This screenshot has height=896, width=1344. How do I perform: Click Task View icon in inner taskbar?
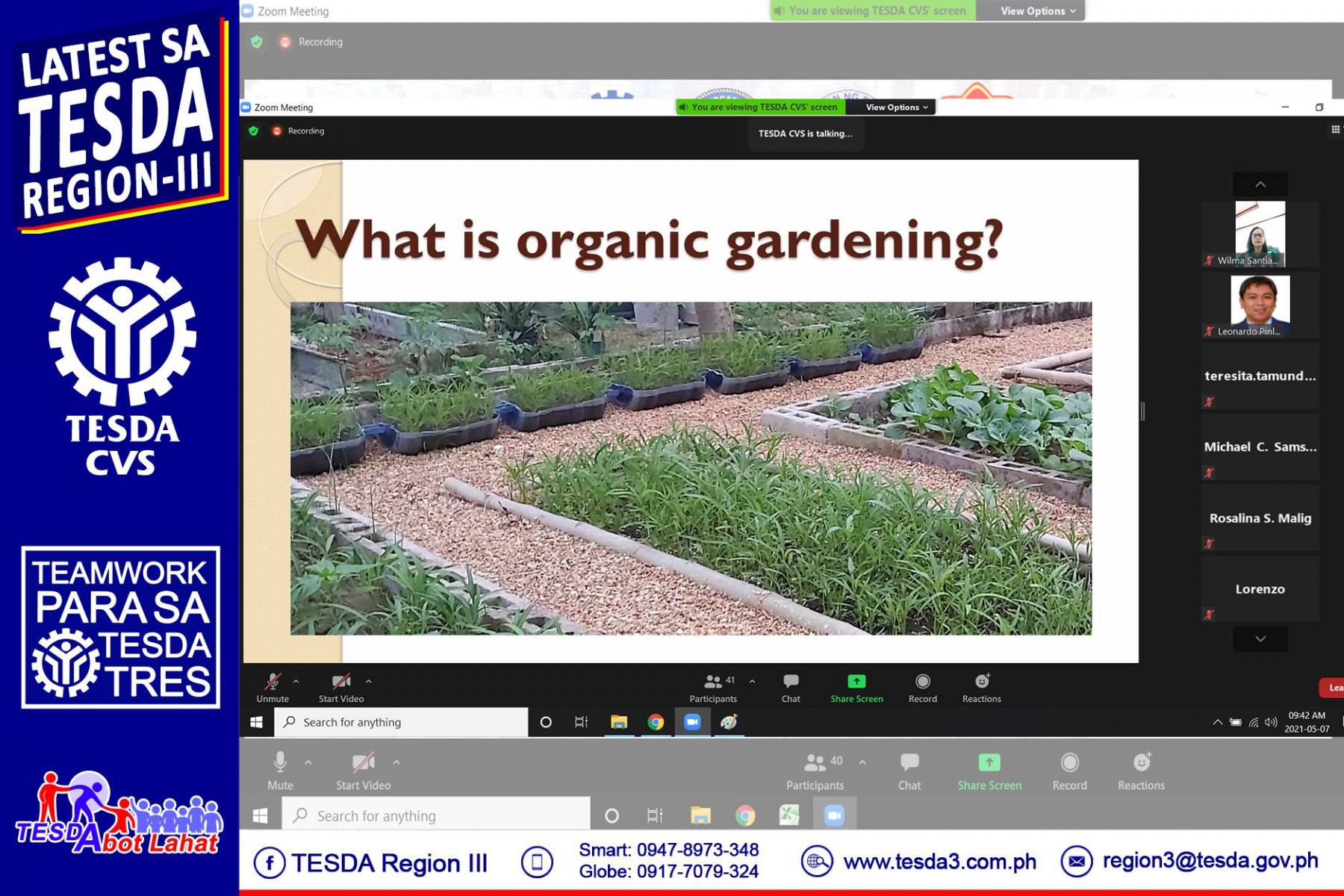tap(581, 722)
